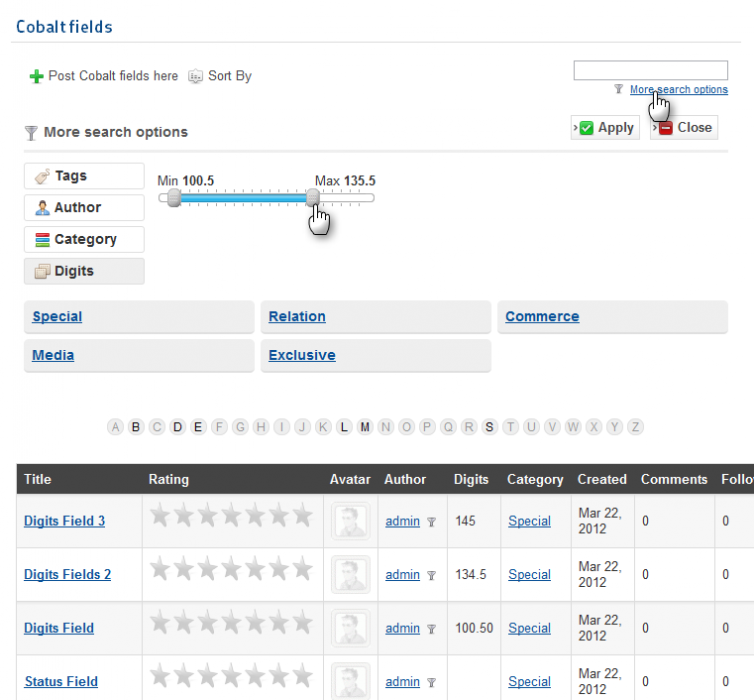Click the Sort By icon
This screenshot has width=754, height=700.
click(x=196, y=76)
